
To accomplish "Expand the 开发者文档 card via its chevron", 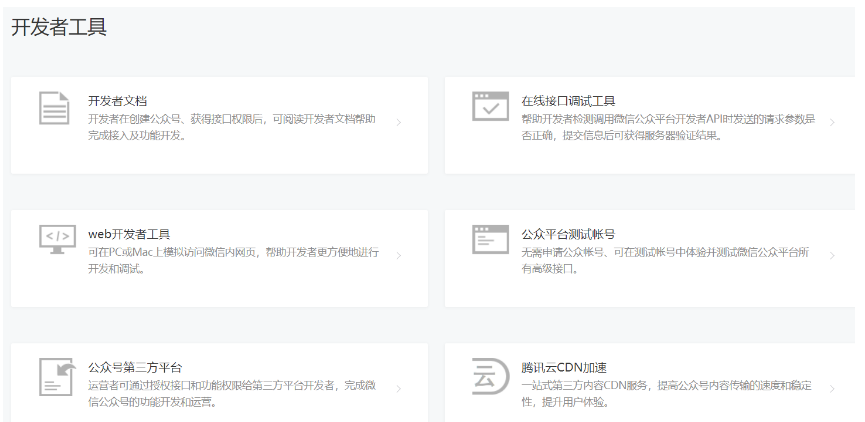I will [399, 123].
